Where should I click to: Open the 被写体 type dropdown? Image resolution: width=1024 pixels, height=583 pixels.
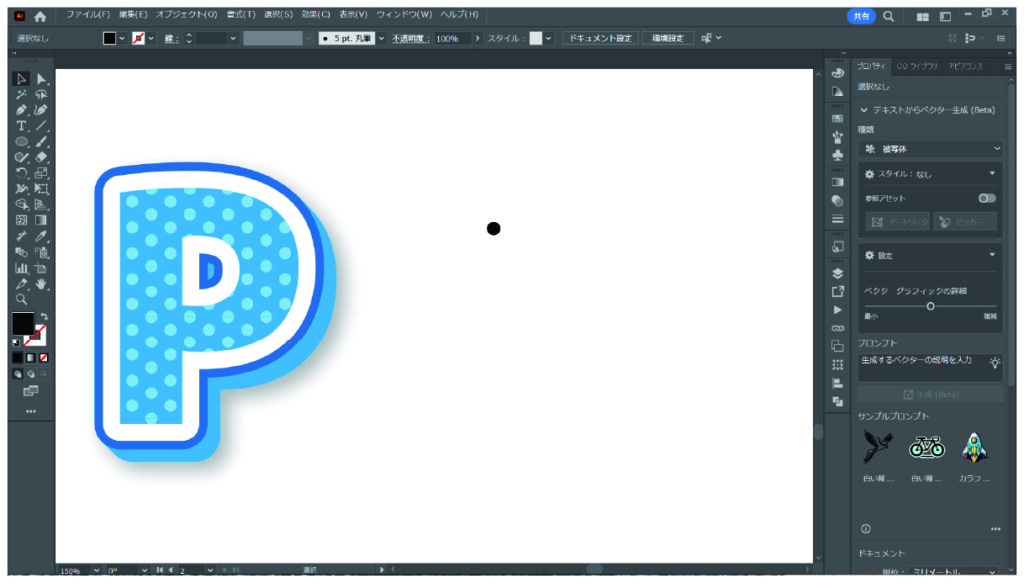(x=931, y=149)
